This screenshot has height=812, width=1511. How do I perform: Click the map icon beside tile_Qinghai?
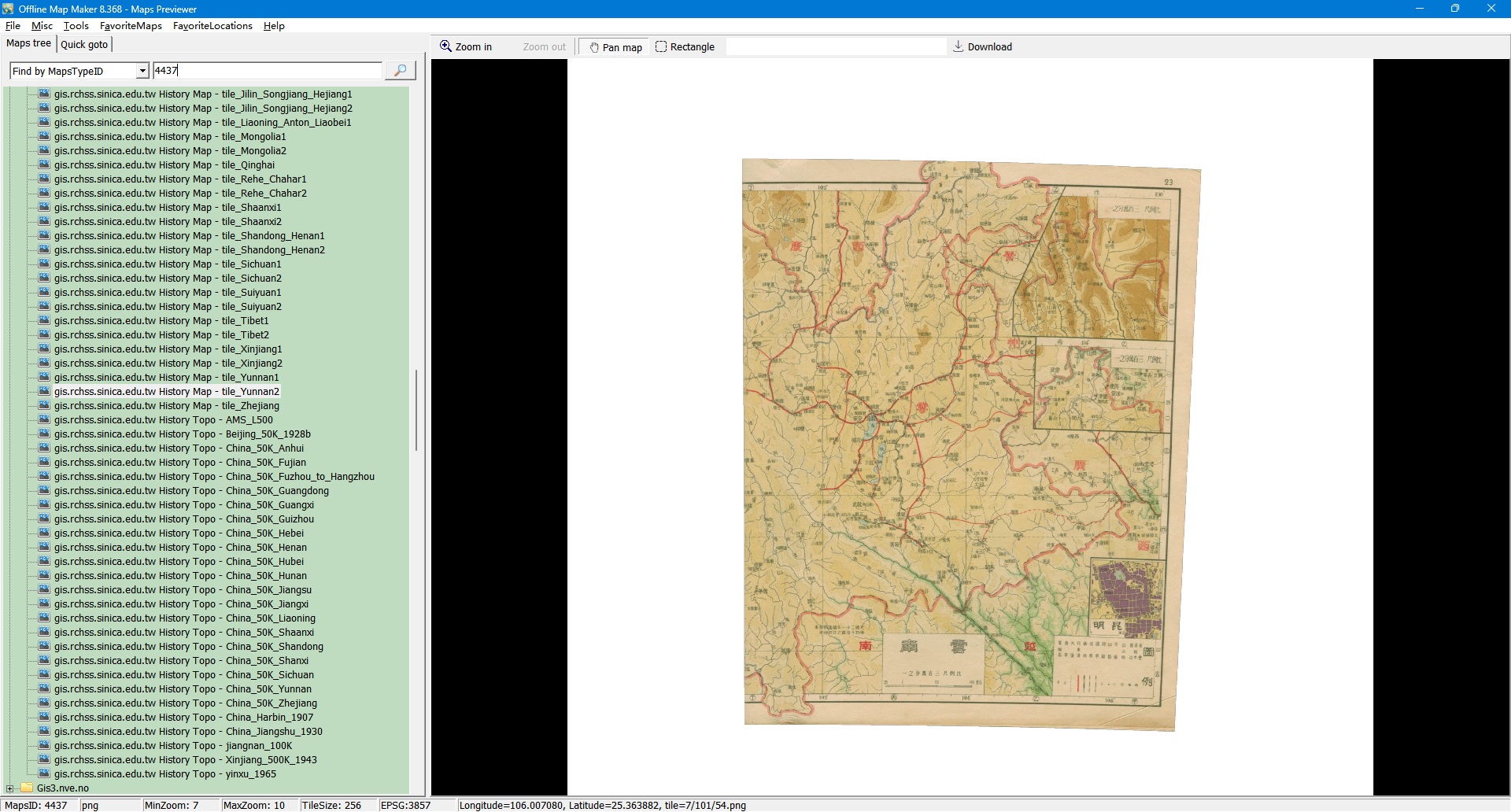point(44,165)
